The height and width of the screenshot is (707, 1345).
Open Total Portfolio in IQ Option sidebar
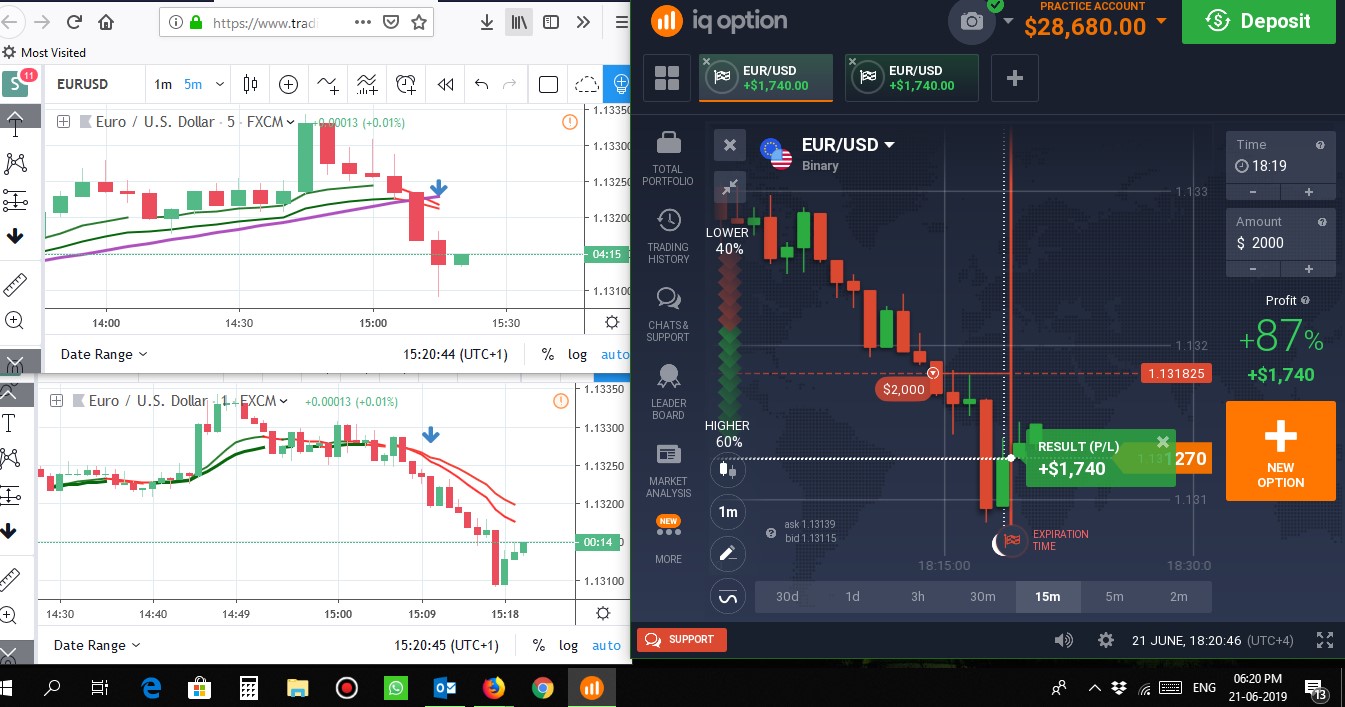668,158
